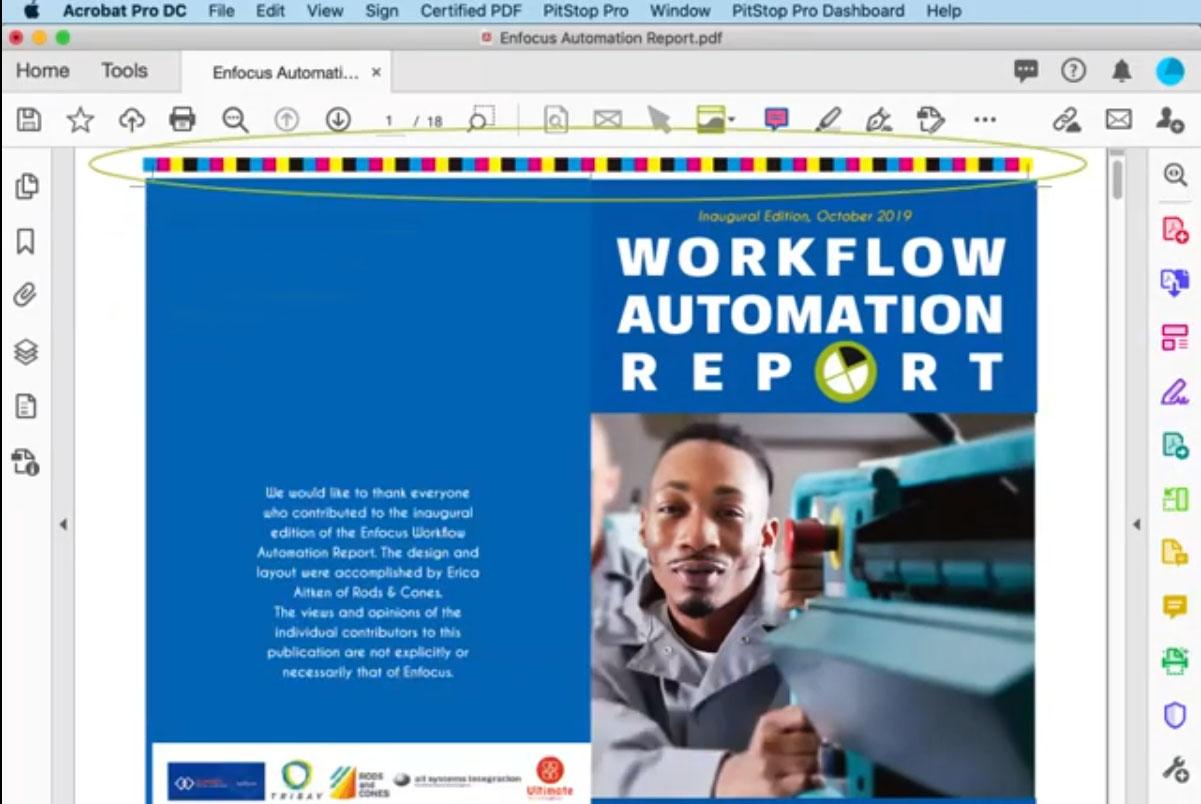This screenshot has width=1201, height=804.
Task: Open the notifications bell
Action: [1122, 71]
